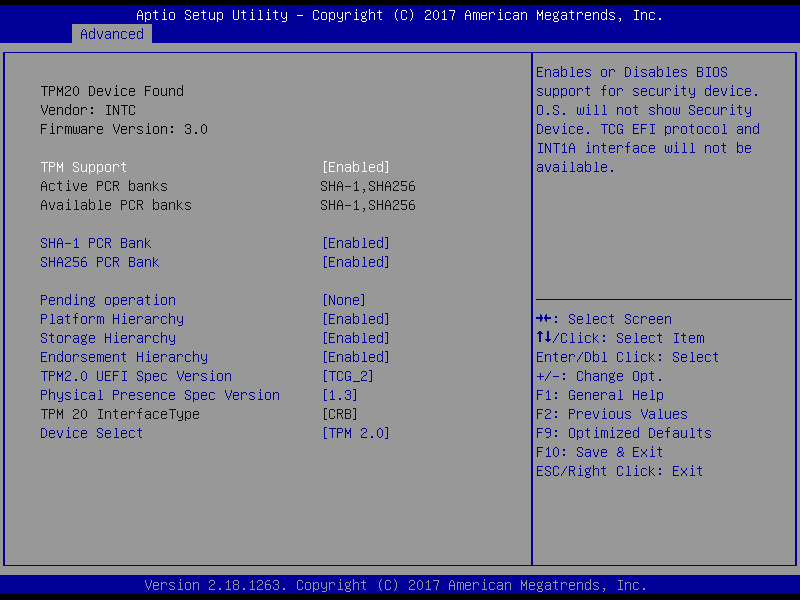Open the Device Select TPM 2.0 dropdown

355,433
